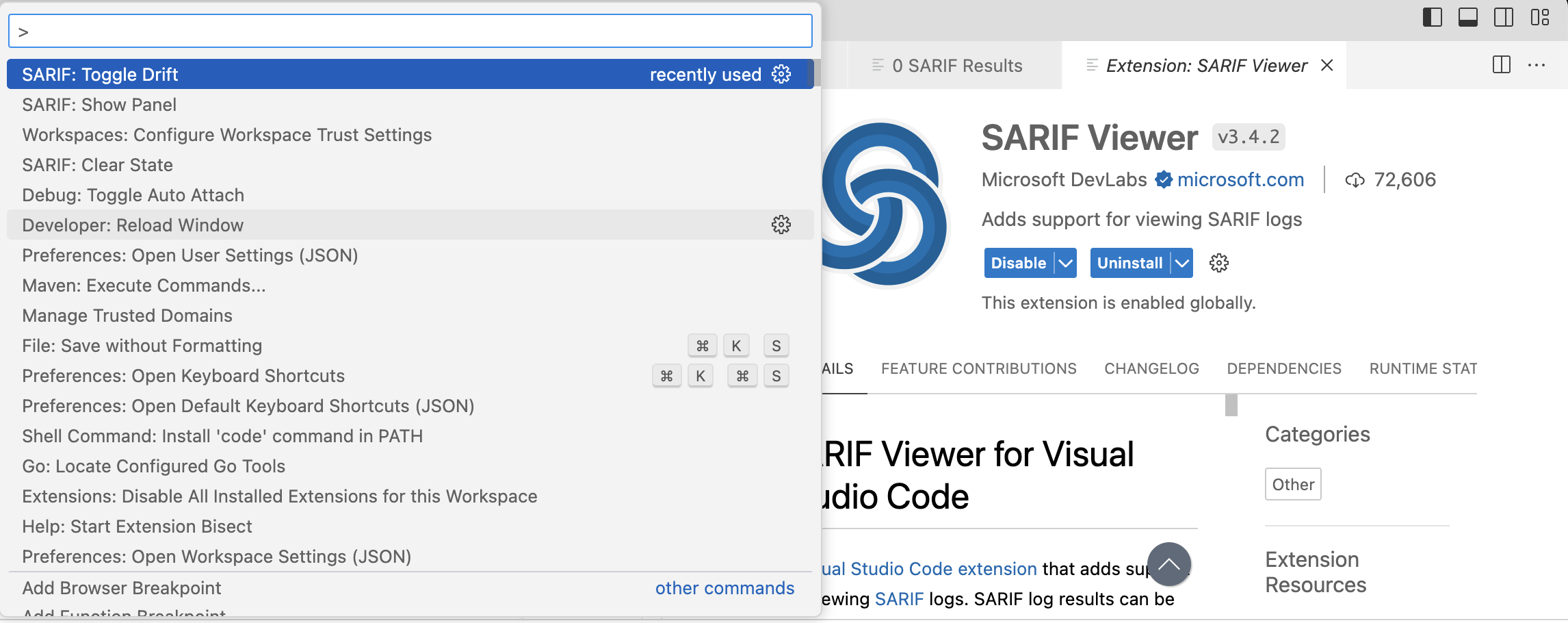Select Preferences: Open Workspace Settings (JSON)
The width and height of the screenshot is (1568, 623).
tap(410, 556)
